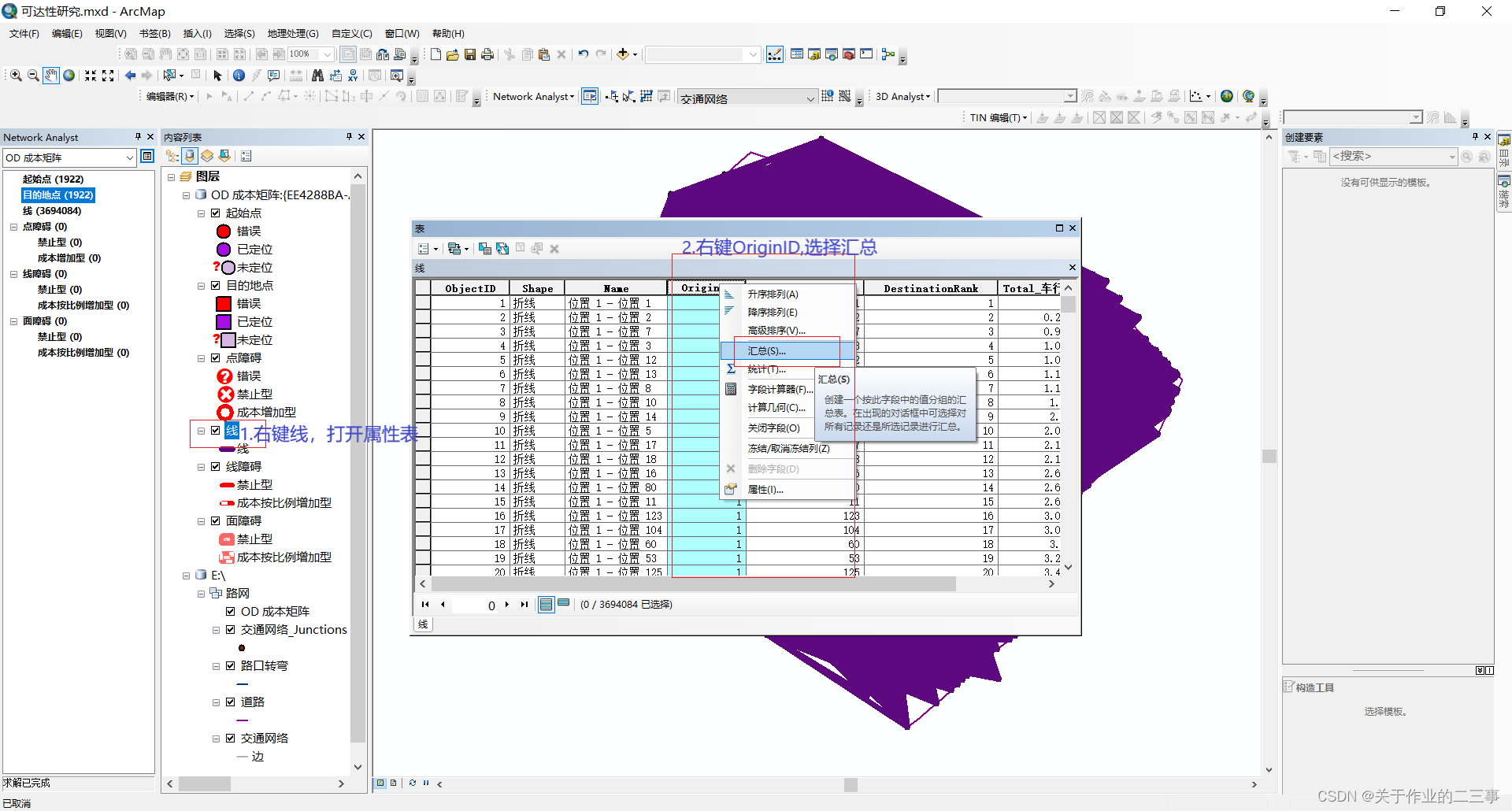Collapse 点障碍 in Network Analyst panel
Screen dimensions: 1512x811
[x=13, y=227]
